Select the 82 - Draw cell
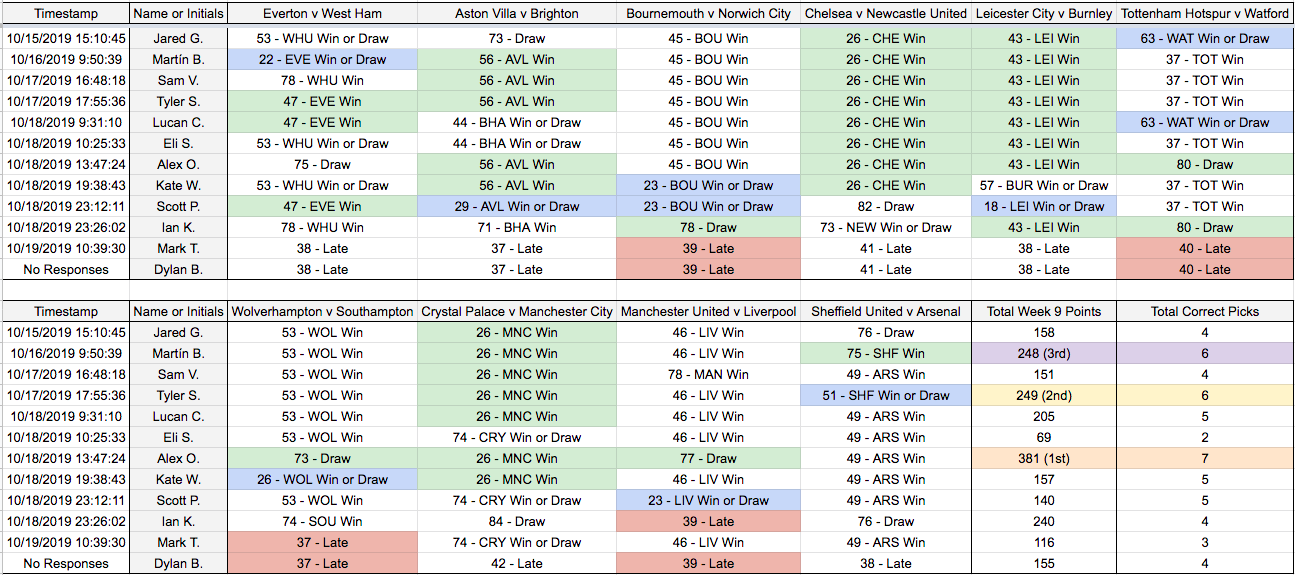The width and height of the screenshot is (1295, 575). (886, 207)
